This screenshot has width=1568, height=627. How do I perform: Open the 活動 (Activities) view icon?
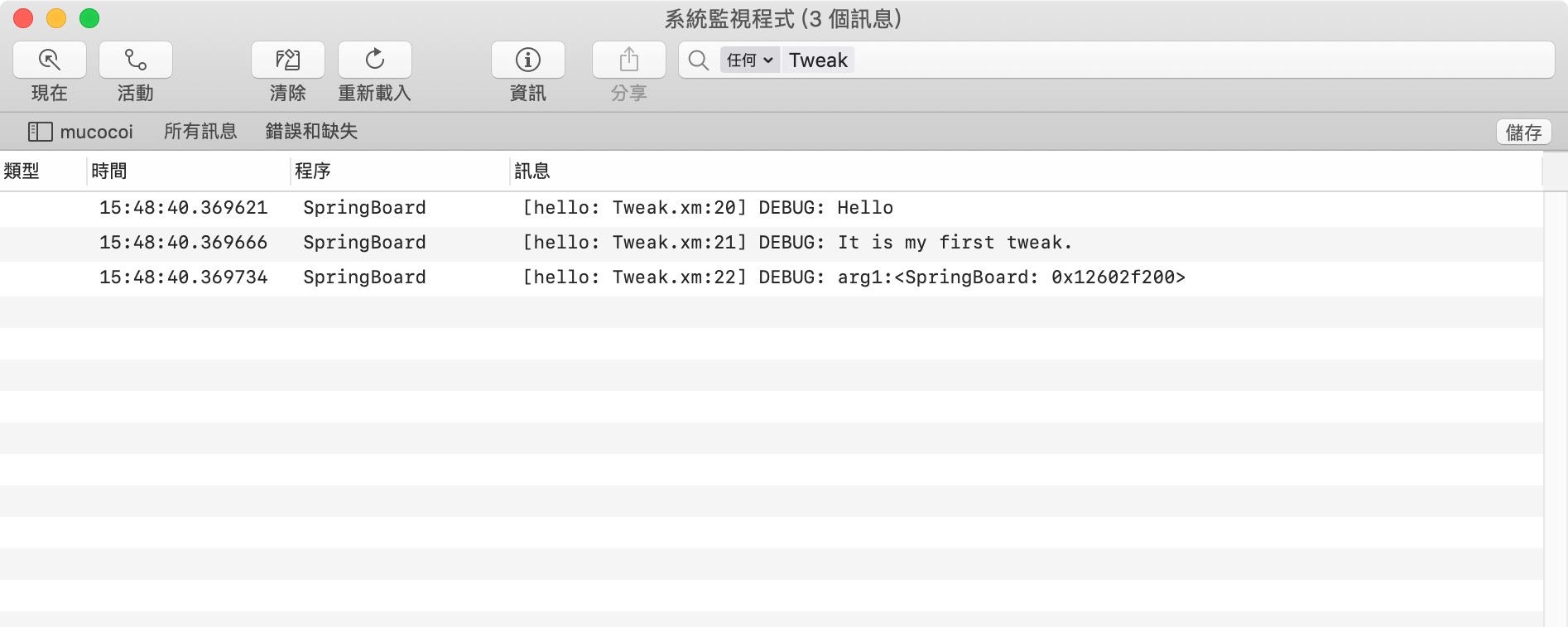136,60
